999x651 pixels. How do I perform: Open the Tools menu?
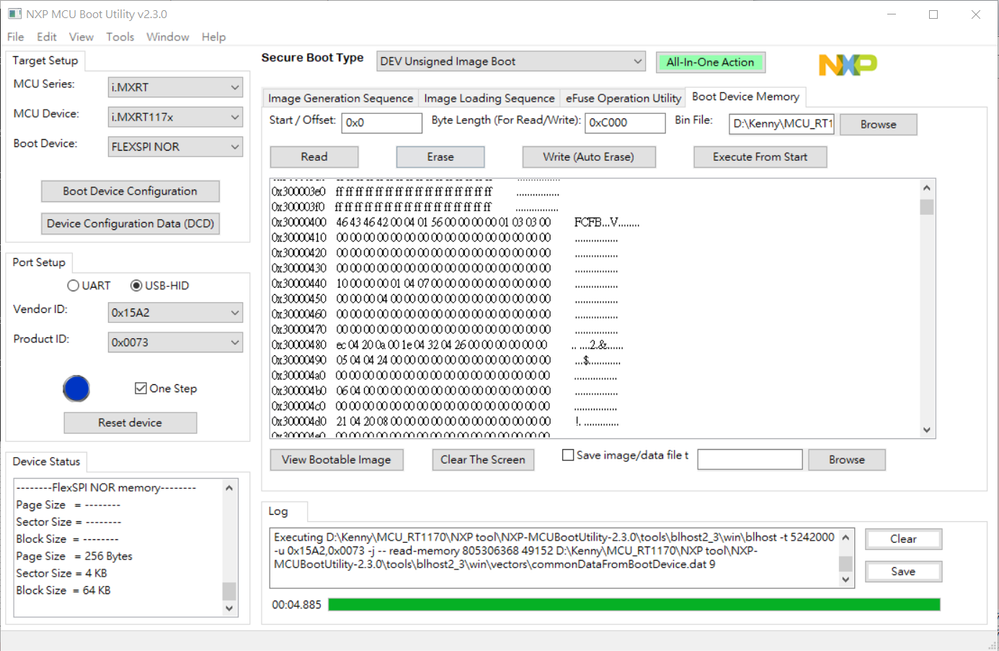pos(119,36)
